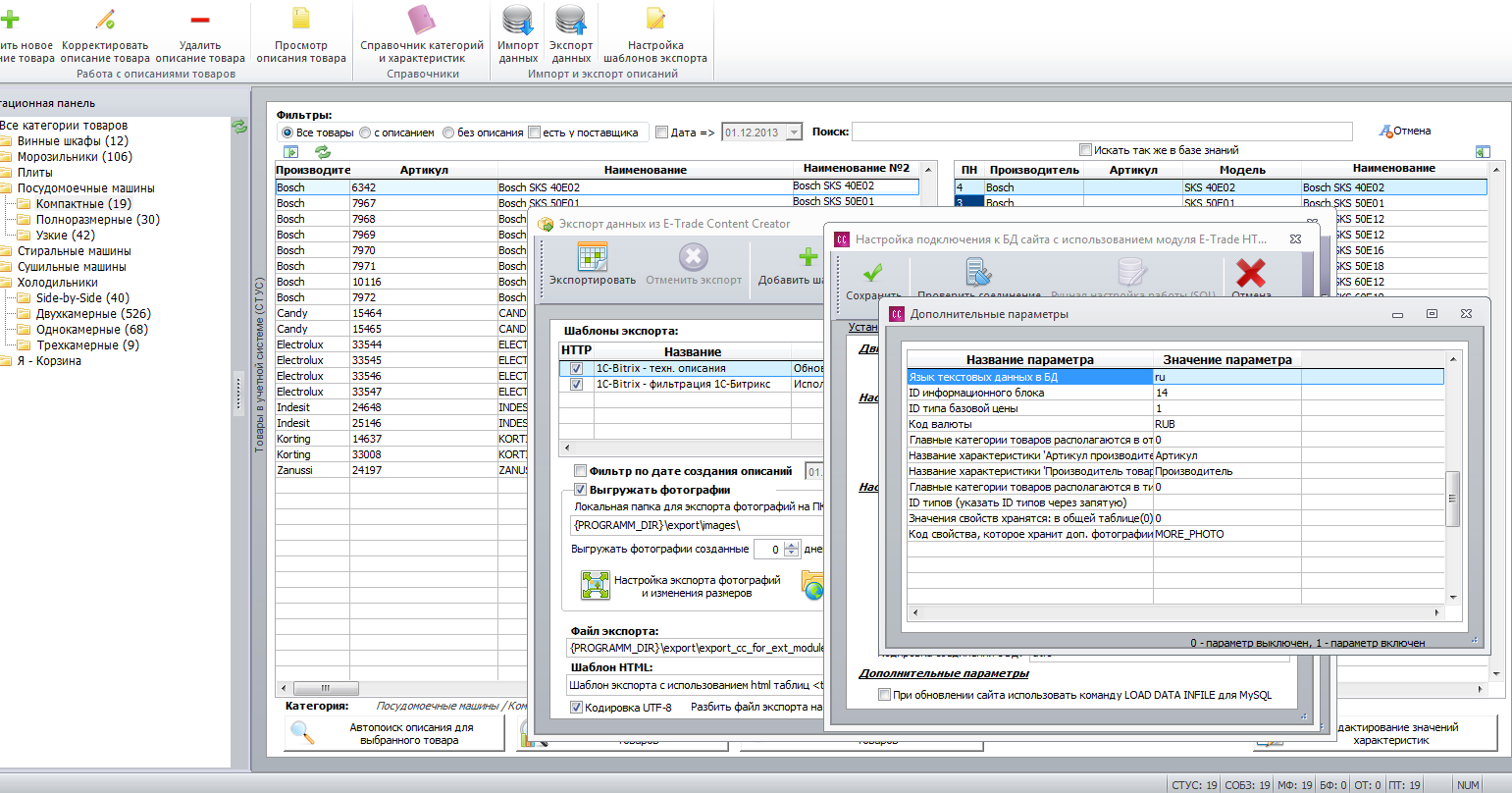
Task: Click Автопоиск описания для выбранного товара
Action: [394, 733]
